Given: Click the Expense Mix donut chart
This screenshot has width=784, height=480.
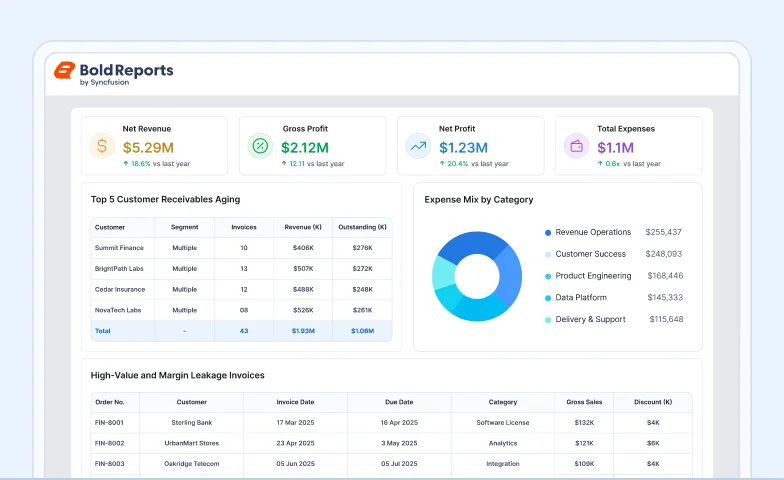Looking at the screenshot, I should tap(476, 276).
